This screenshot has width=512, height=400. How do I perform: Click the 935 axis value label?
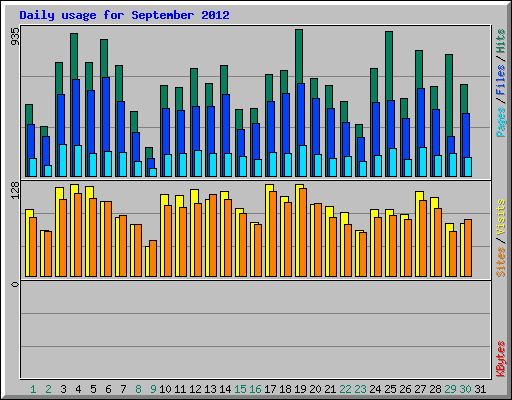pos(15,36)
